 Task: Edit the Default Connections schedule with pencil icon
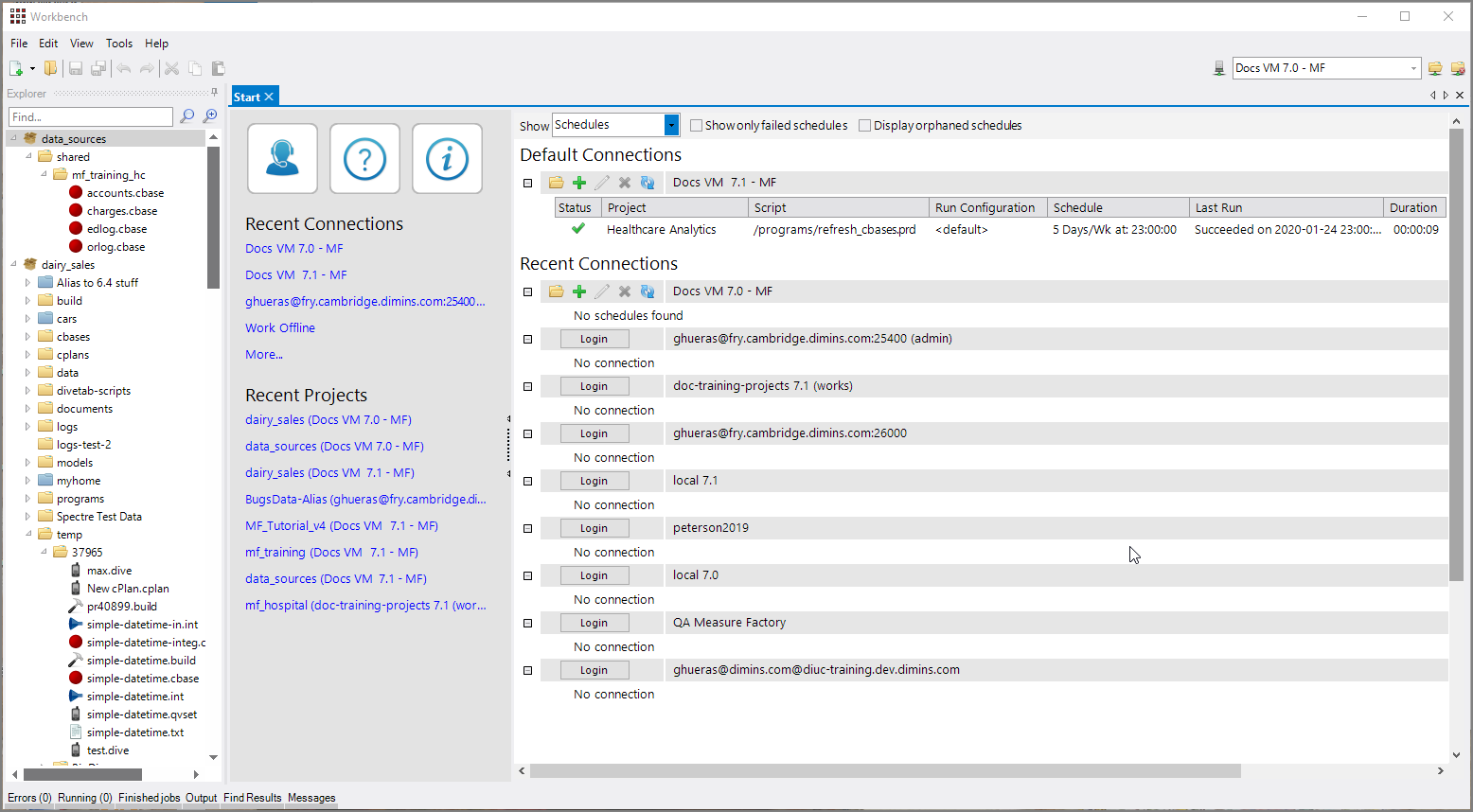coord(602,182)
